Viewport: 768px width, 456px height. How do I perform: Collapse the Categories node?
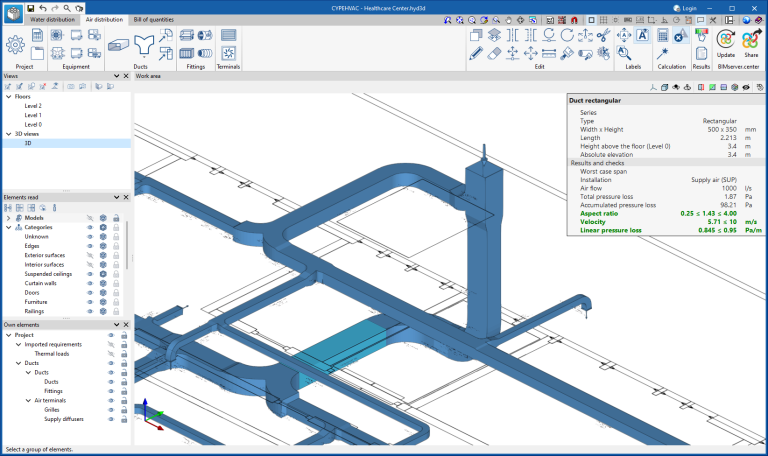[x=8, y=227]
